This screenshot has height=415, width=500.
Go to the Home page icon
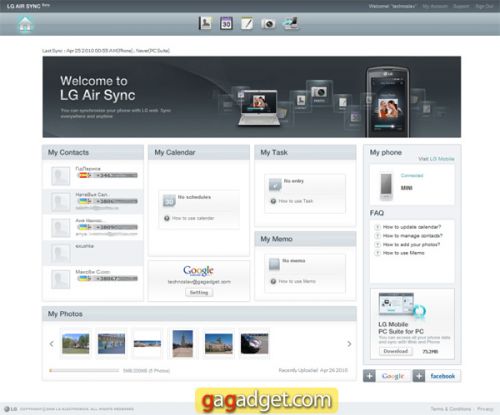[x=25, y=24]
